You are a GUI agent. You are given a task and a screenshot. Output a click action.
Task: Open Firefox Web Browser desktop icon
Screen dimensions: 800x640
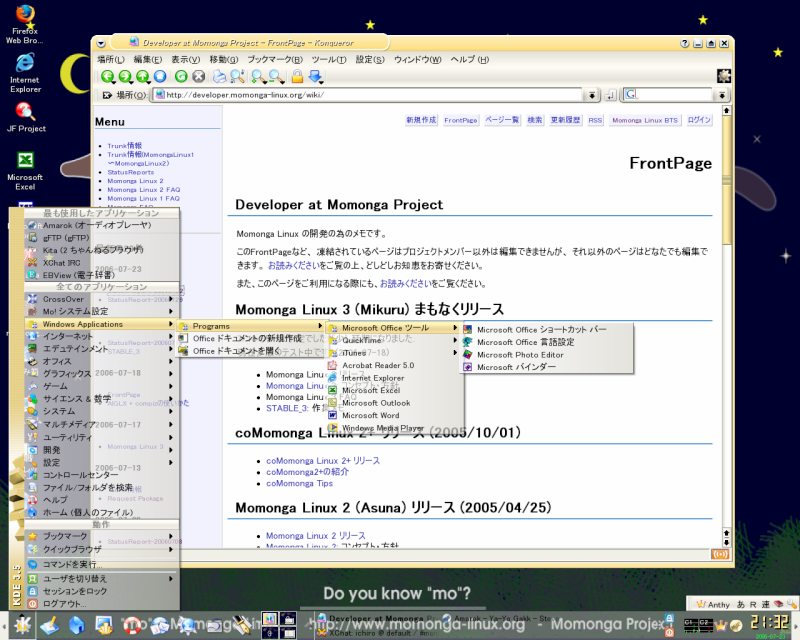pyautogui.click(x=24, y=24)
